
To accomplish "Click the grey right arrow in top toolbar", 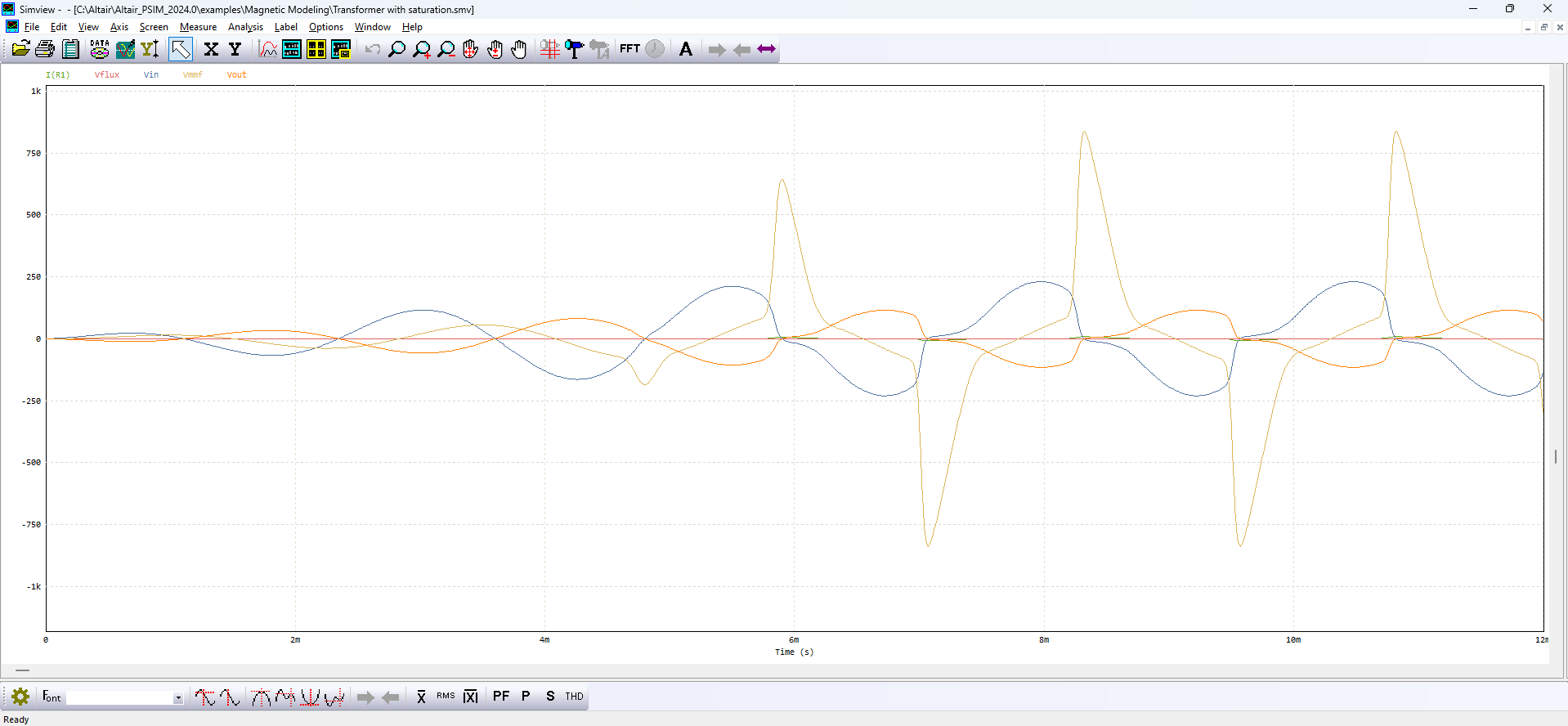I will tap(717, 50).
